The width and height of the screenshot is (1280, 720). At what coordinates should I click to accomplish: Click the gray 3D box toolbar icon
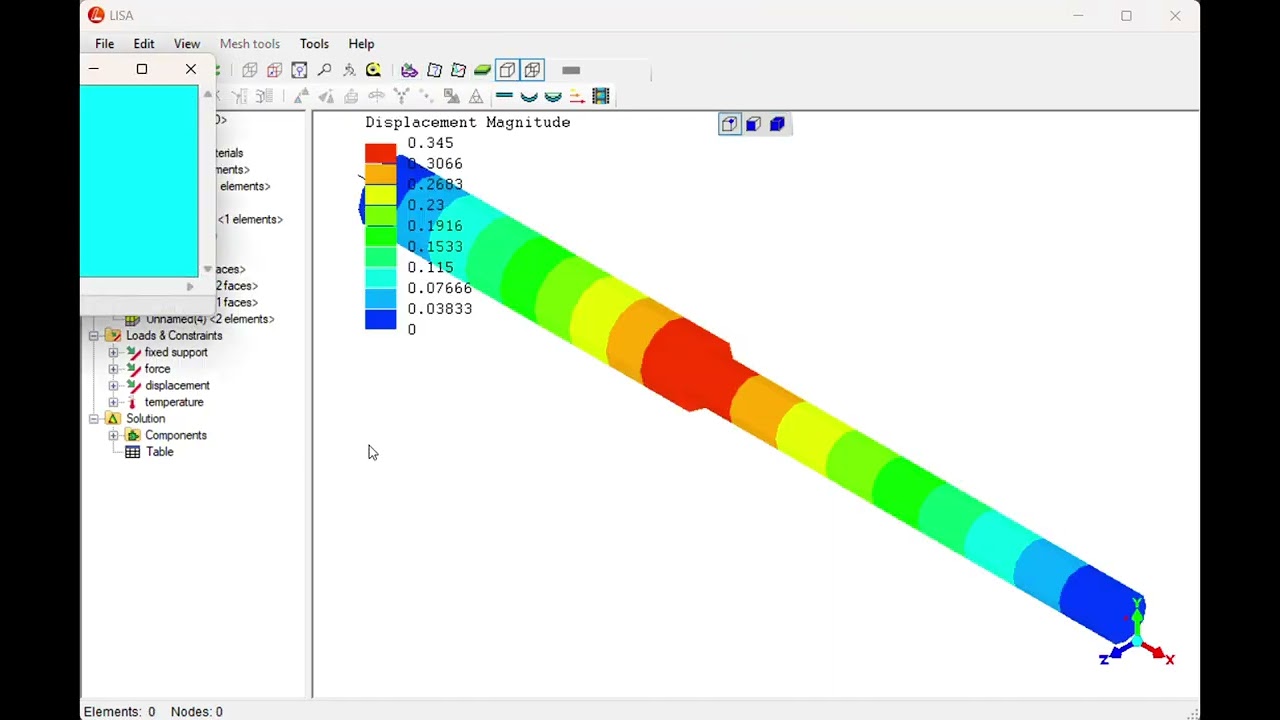[x=250, y=70]
